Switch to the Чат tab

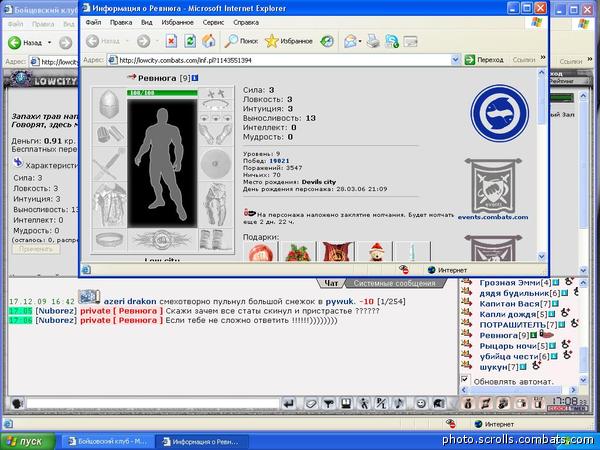[x=331, y=283]
